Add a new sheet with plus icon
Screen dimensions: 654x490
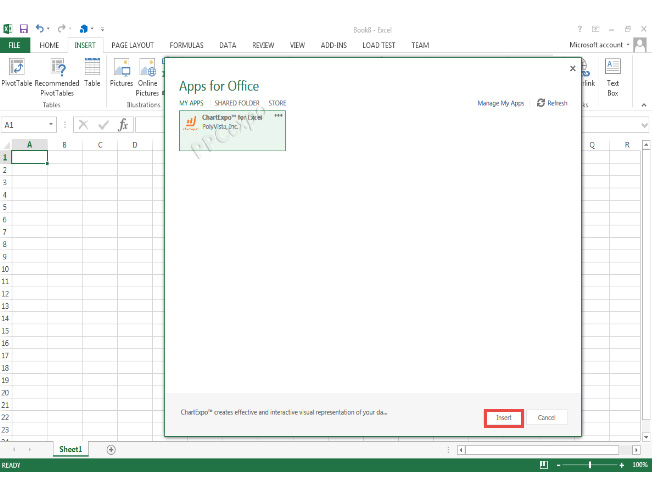point(111,450)
